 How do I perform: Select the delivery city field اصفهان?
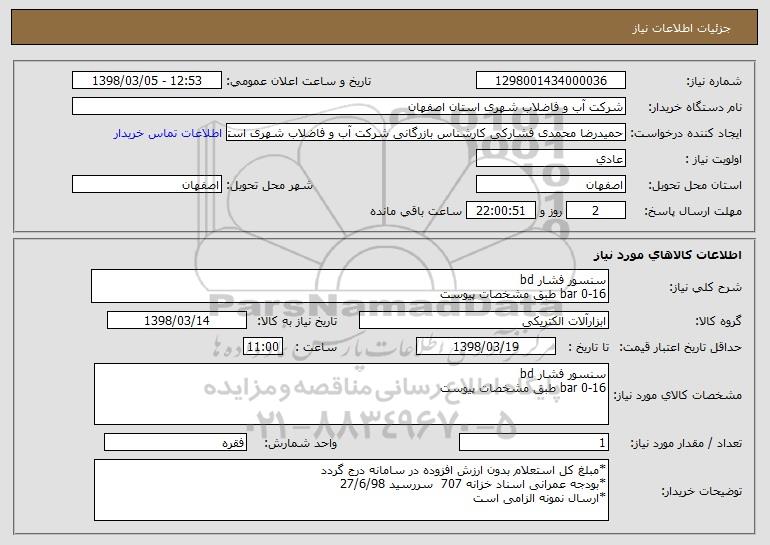tap(147, 184)
